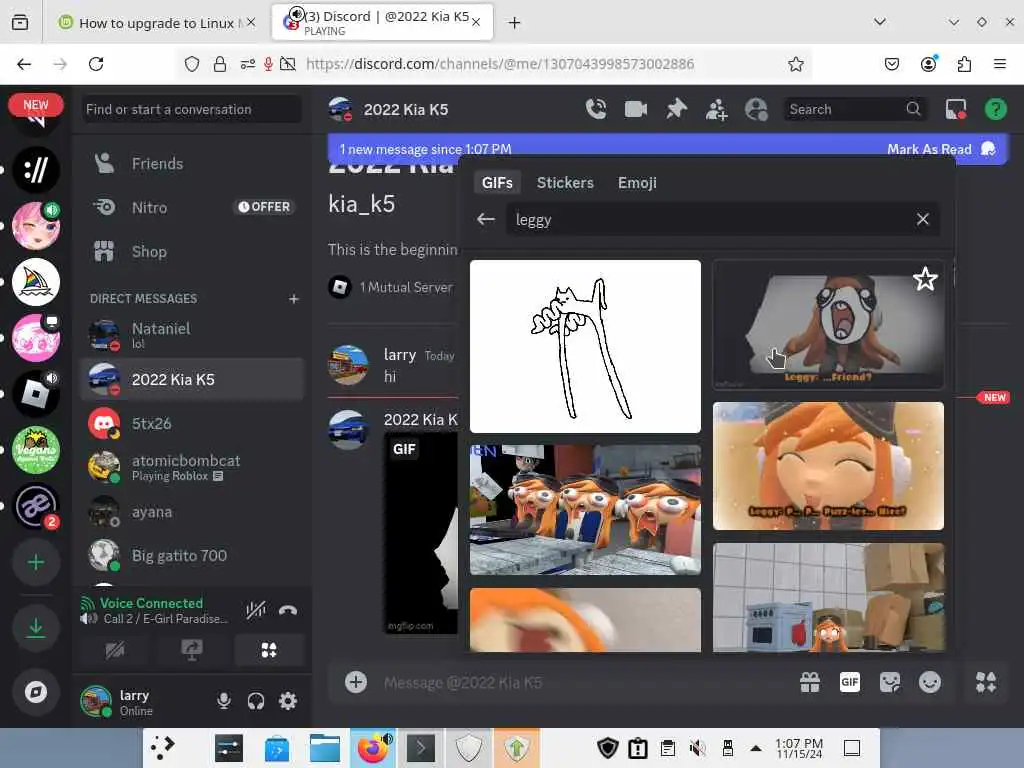Screen dimensions: 1024x768
Task: Toggle noise suppression in voice panel
Action: click(x=255, y=610)
